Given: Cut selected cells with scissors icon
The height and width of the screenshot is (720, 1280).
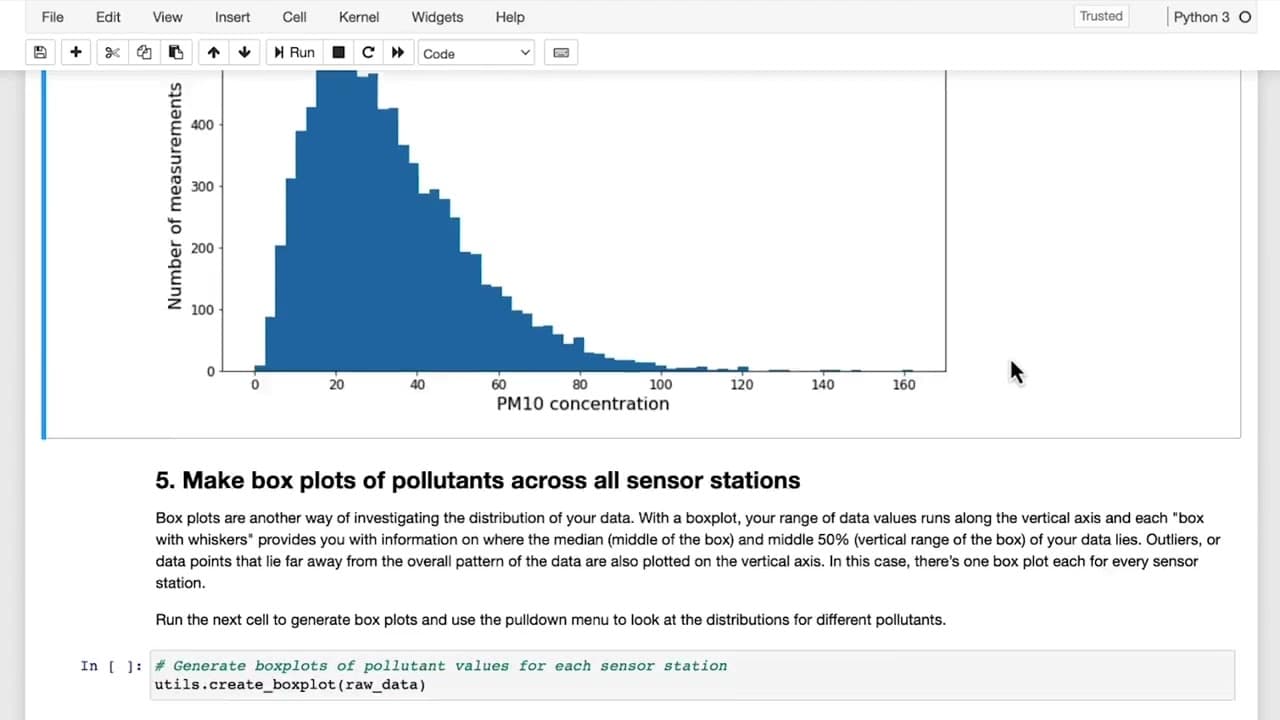Looking at the screenshot, I should coord(112,53).
